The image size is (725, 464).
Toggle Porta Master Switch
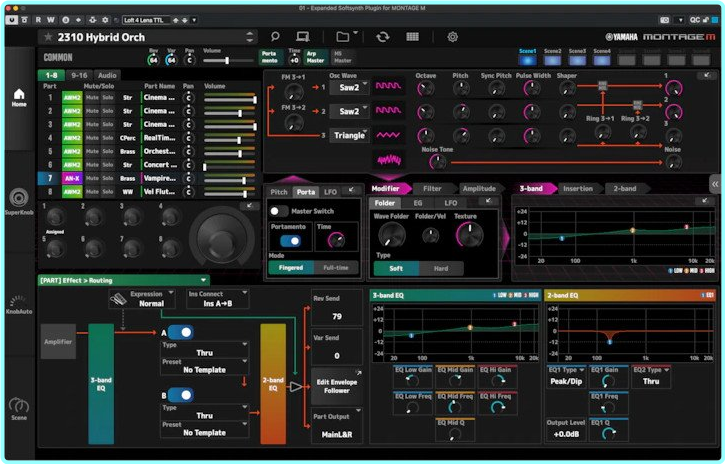pos(279,211)
